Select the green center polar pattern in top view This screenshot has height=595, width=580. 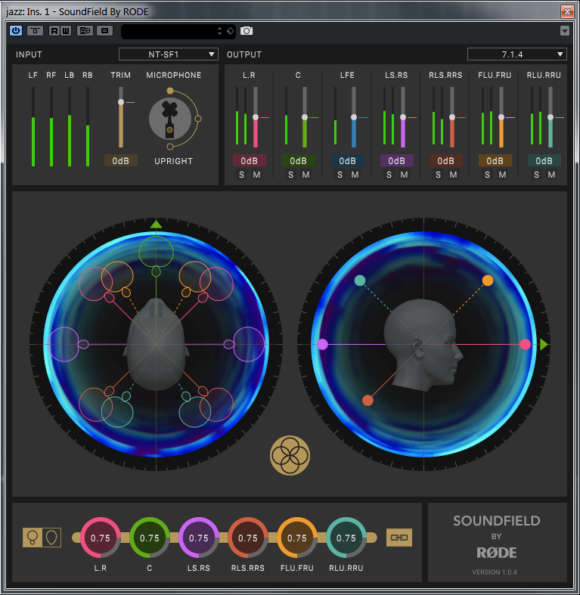tap(156, 252)
